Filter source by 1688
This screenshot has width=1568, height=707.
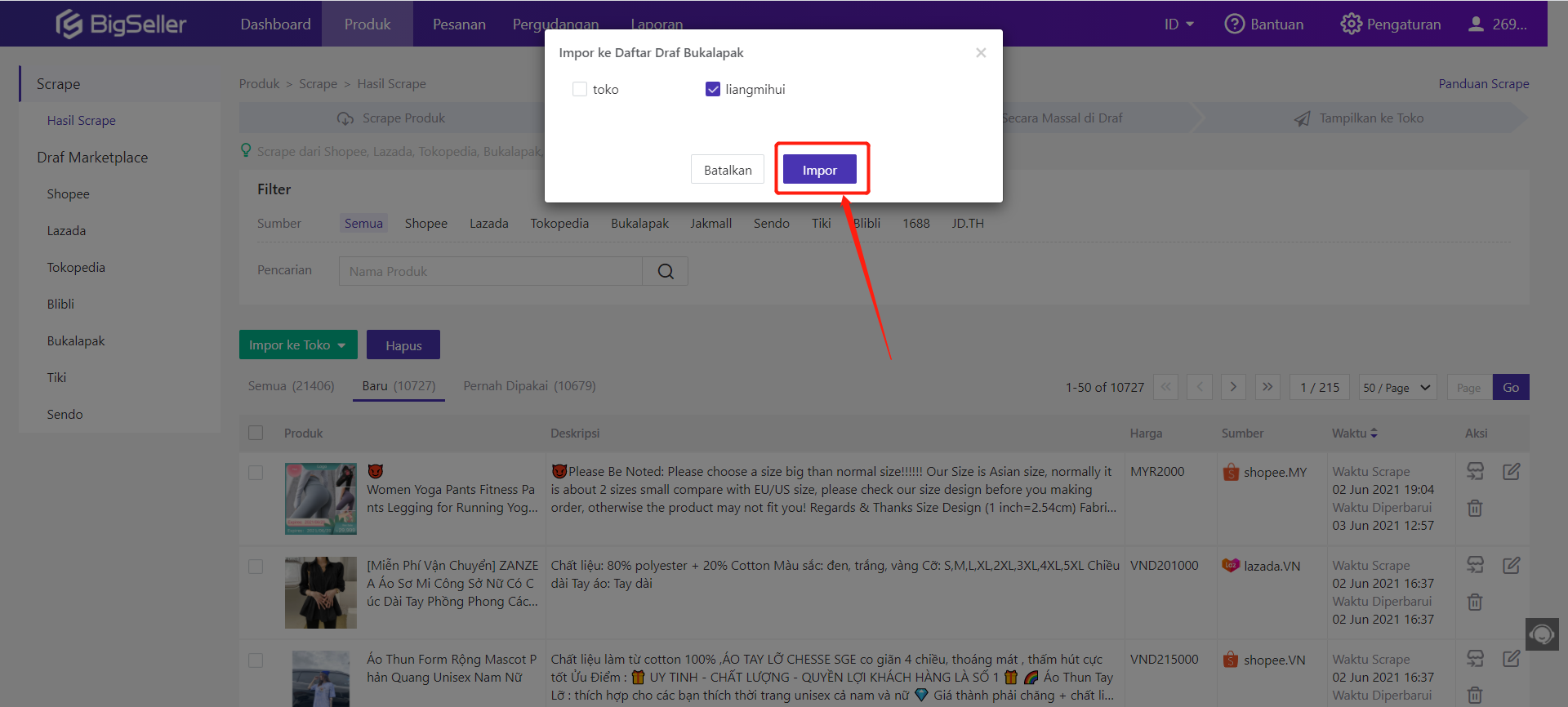(x=915, y=223)
